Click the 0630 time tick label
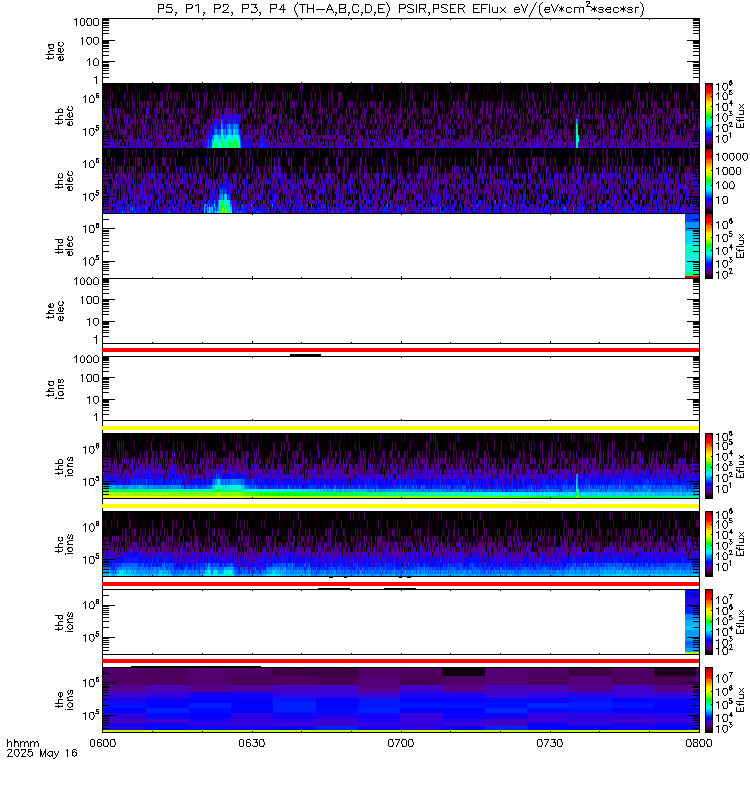The image size is (750, 800). click(252, 743)
